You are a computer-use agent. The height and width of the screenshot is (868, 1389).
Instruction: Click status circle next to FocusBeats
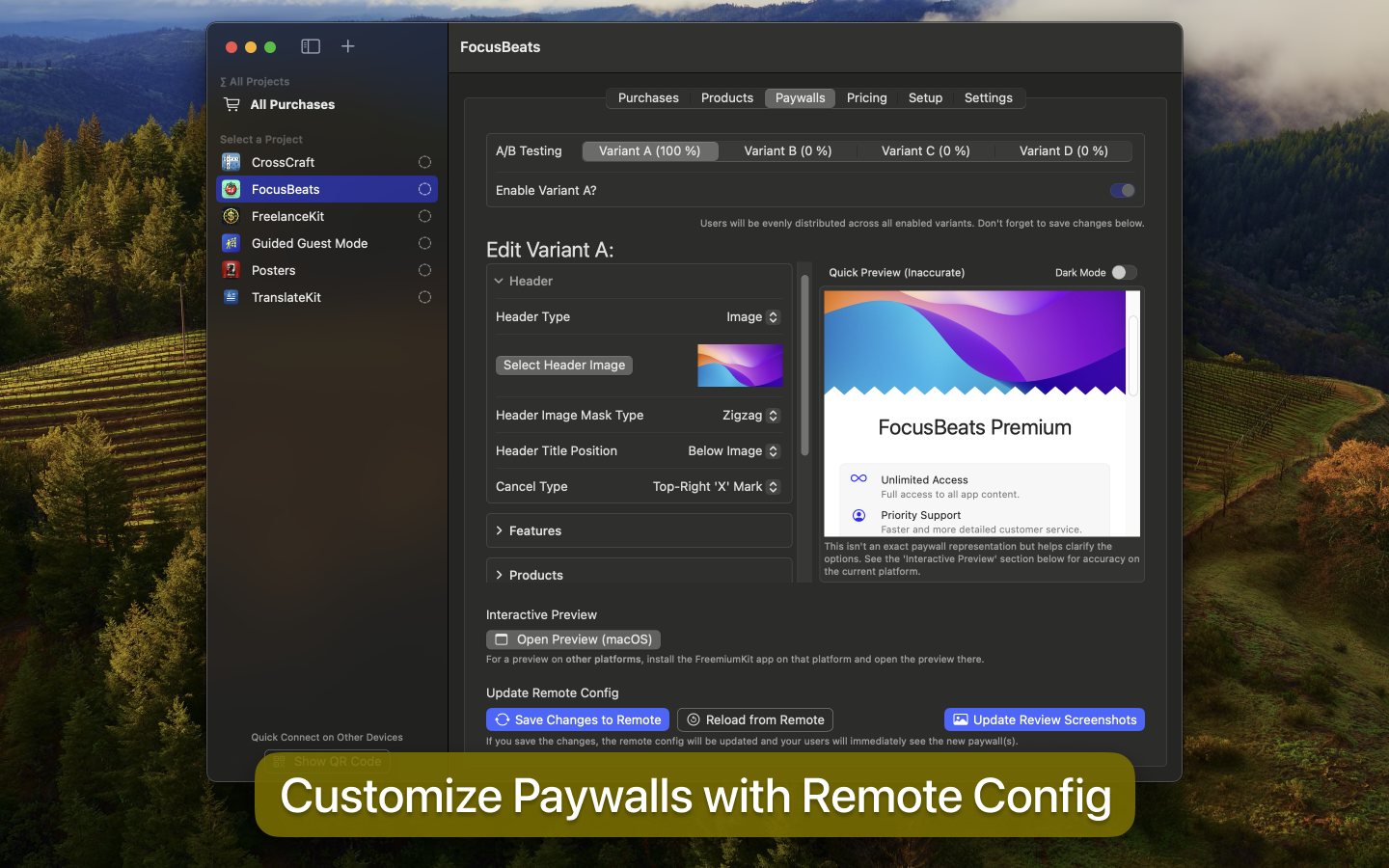click(424, 189)
